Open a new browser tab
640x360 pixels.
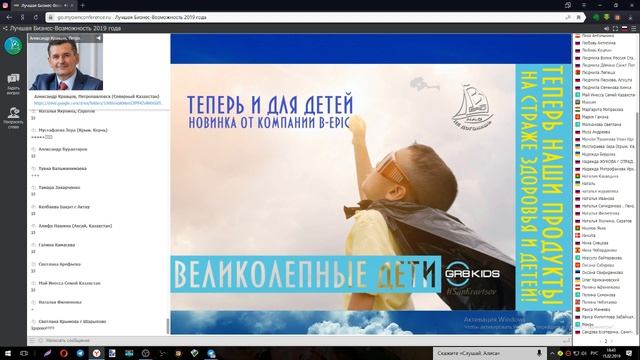tap(82, 5)
